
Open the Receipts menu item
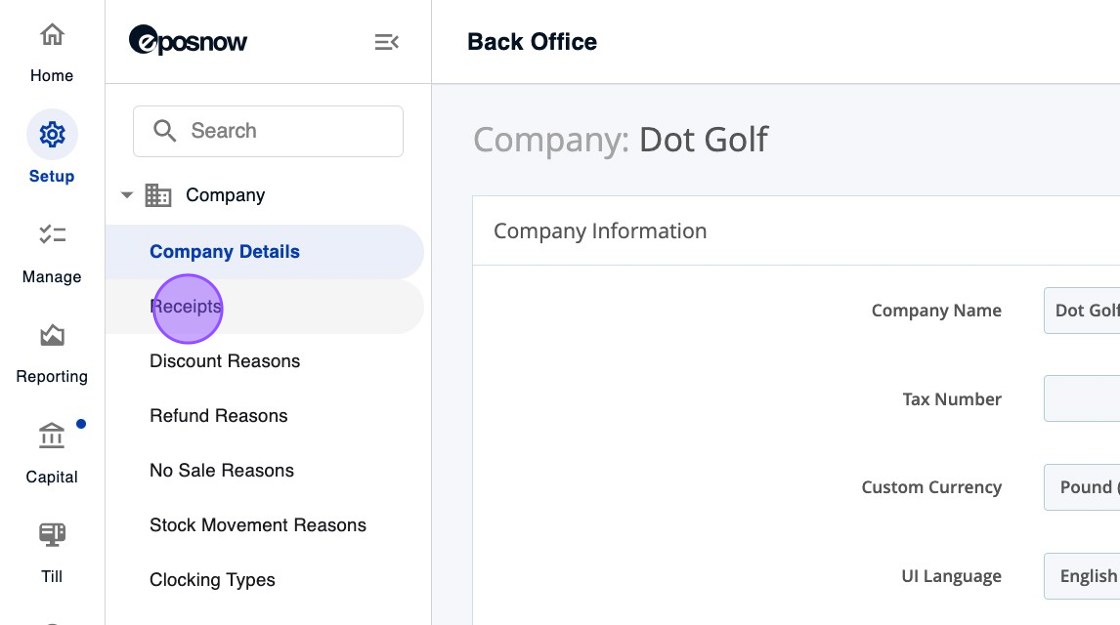[186, 306]
